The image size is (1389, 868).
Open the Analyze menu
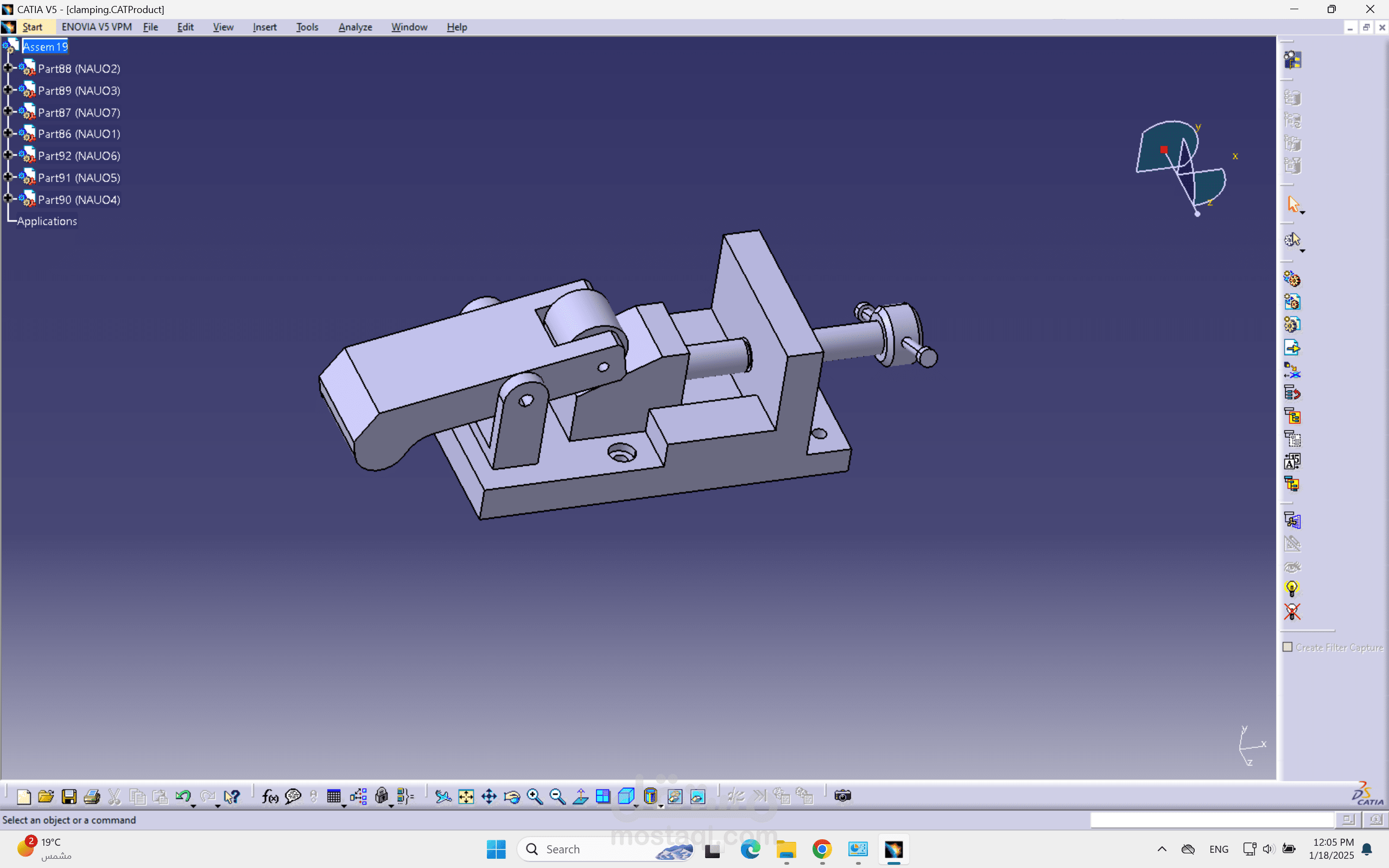tap(354, 27)
